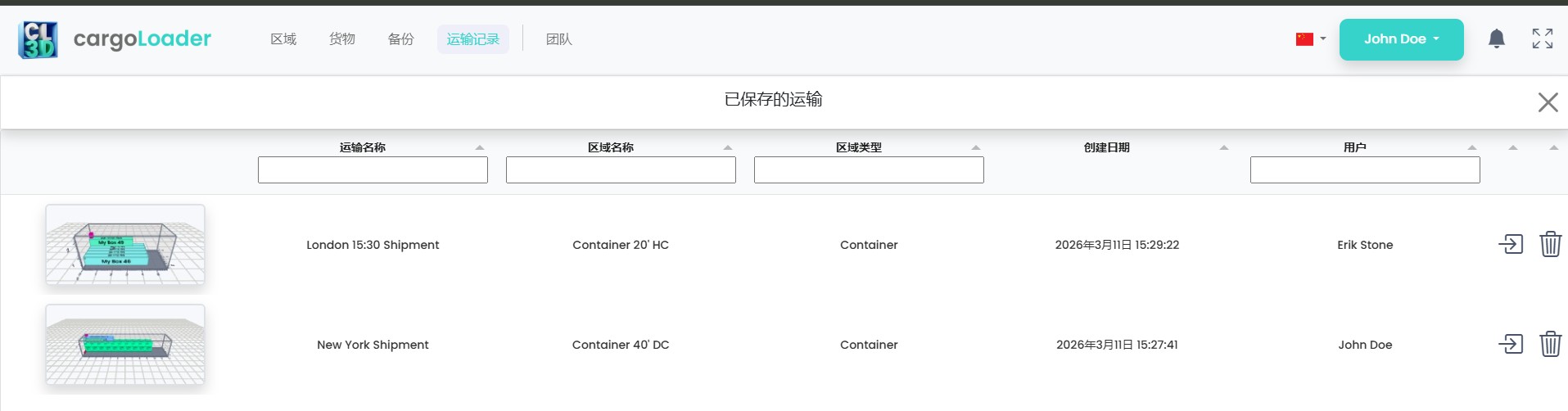
Task: Open the notifications bell
Action: coord(1497,38)
